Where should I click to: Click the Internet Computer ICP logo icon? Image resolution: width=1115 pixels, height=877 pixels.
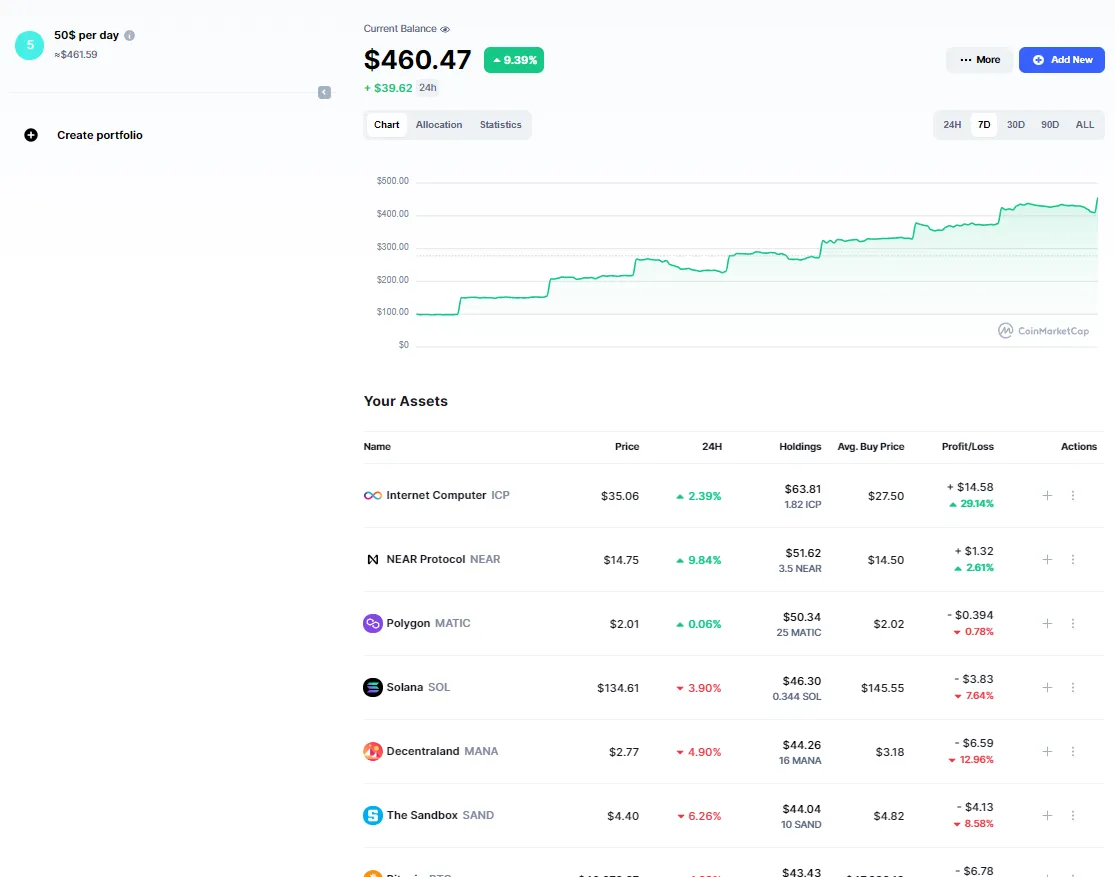point(373,496)
